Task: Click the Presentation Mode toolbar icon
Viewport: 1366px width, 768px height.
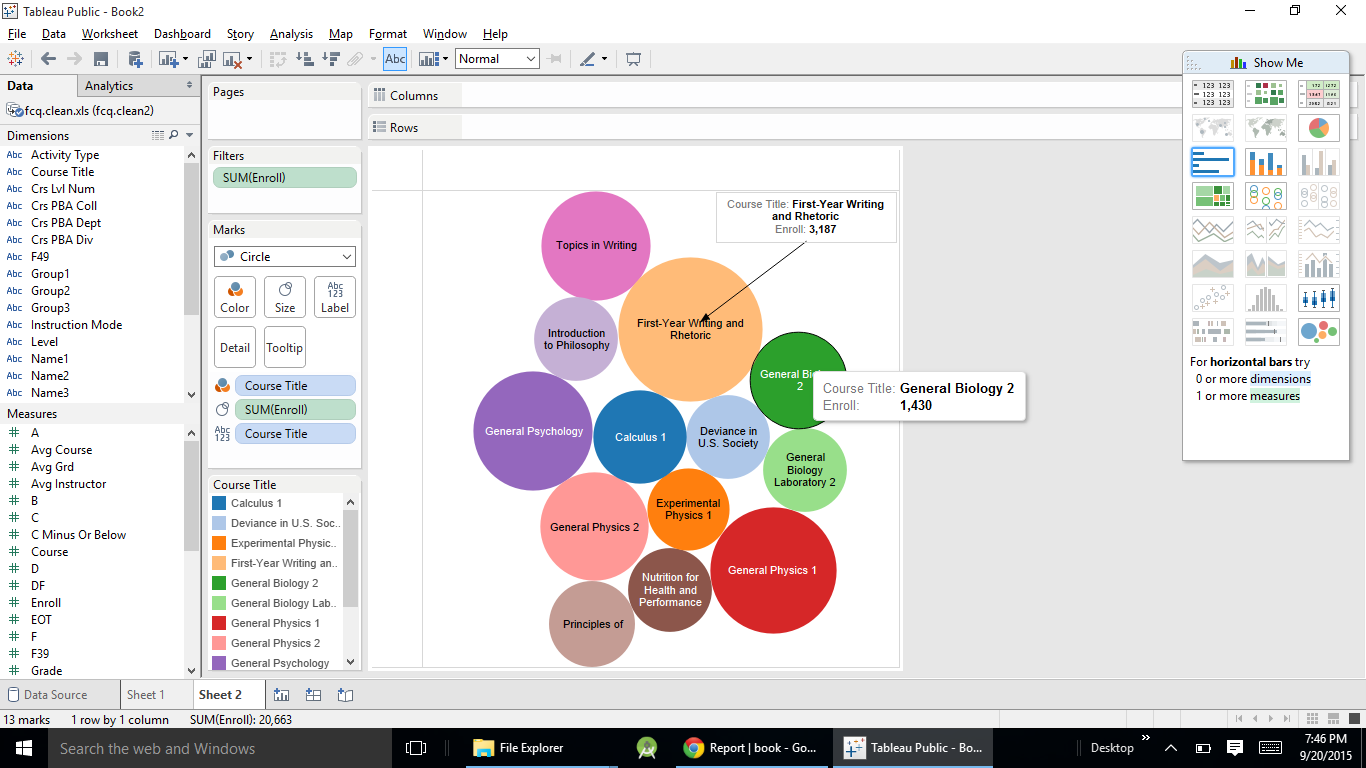Action: [x=633, y=59]
